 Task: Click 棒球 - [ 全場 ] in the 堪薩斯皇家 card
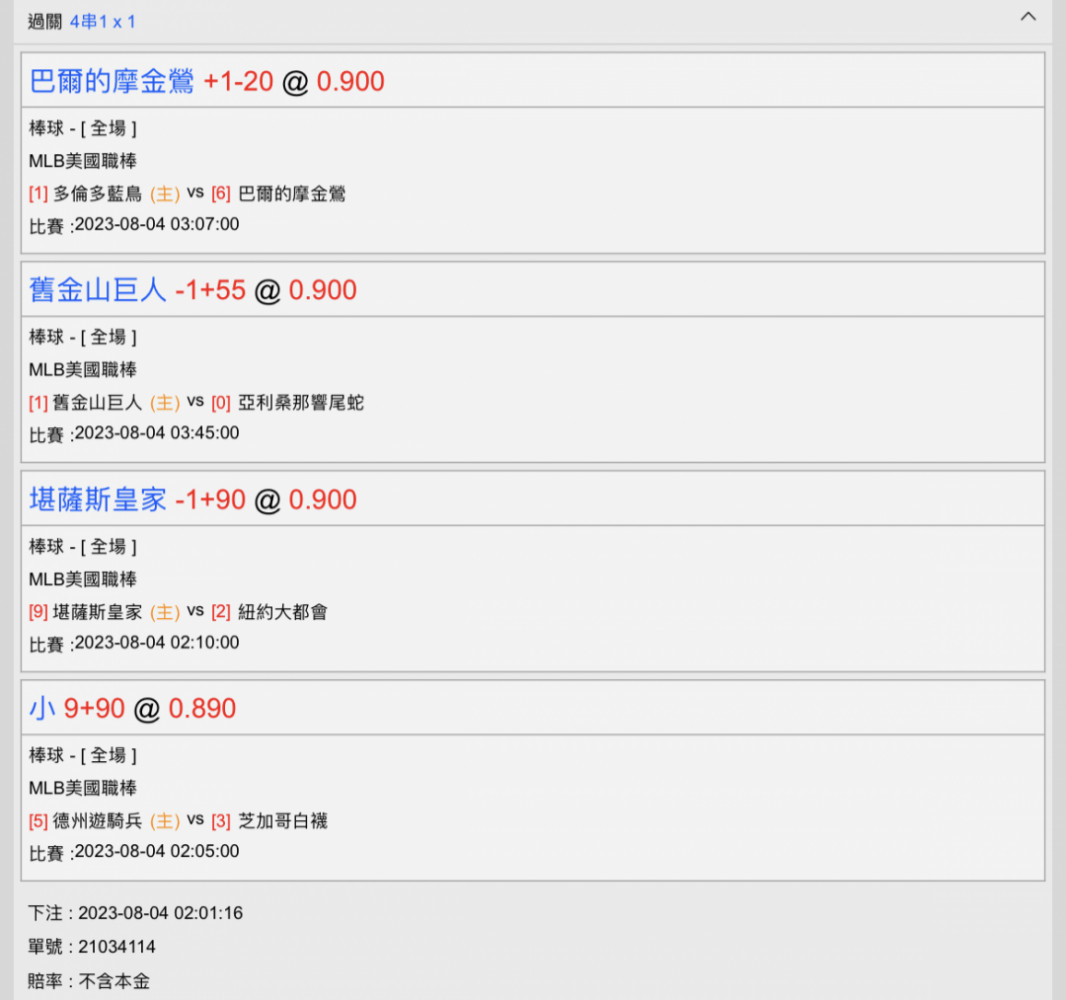(x=83, y=547)
